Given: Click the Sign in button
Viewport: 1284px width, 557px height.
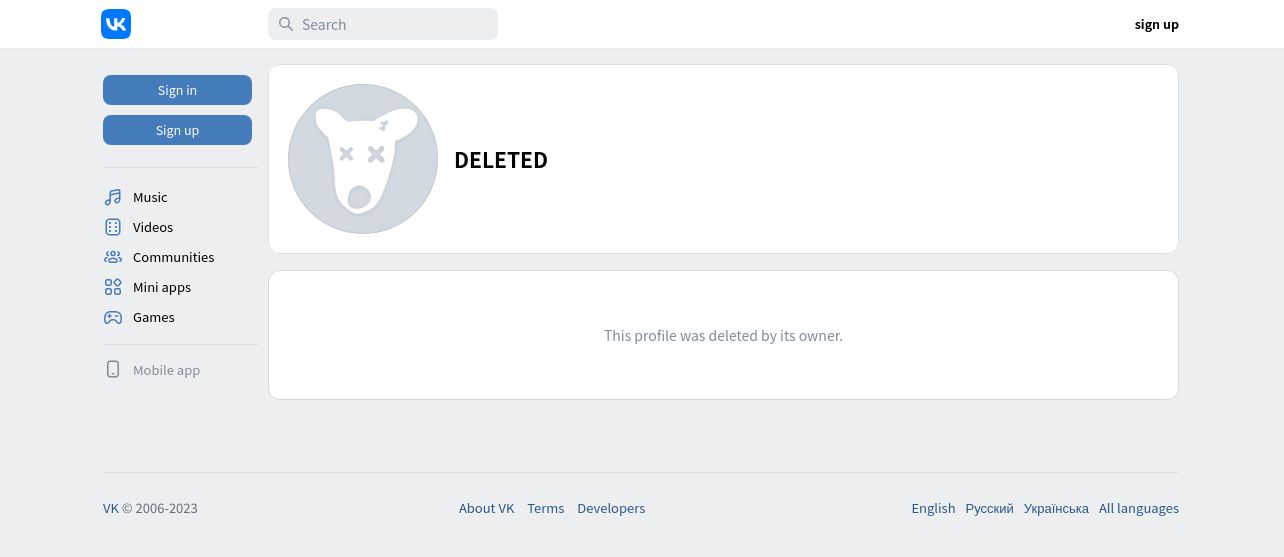Looking at the screenshot, I should tap(177, 90).
